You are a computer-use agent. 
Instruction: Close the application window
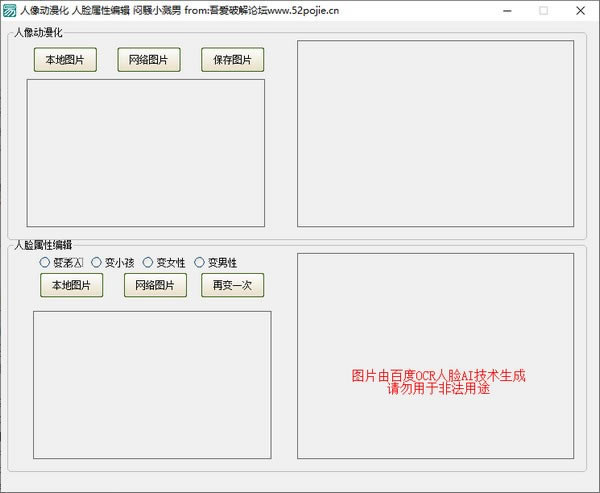pos(580,11)
